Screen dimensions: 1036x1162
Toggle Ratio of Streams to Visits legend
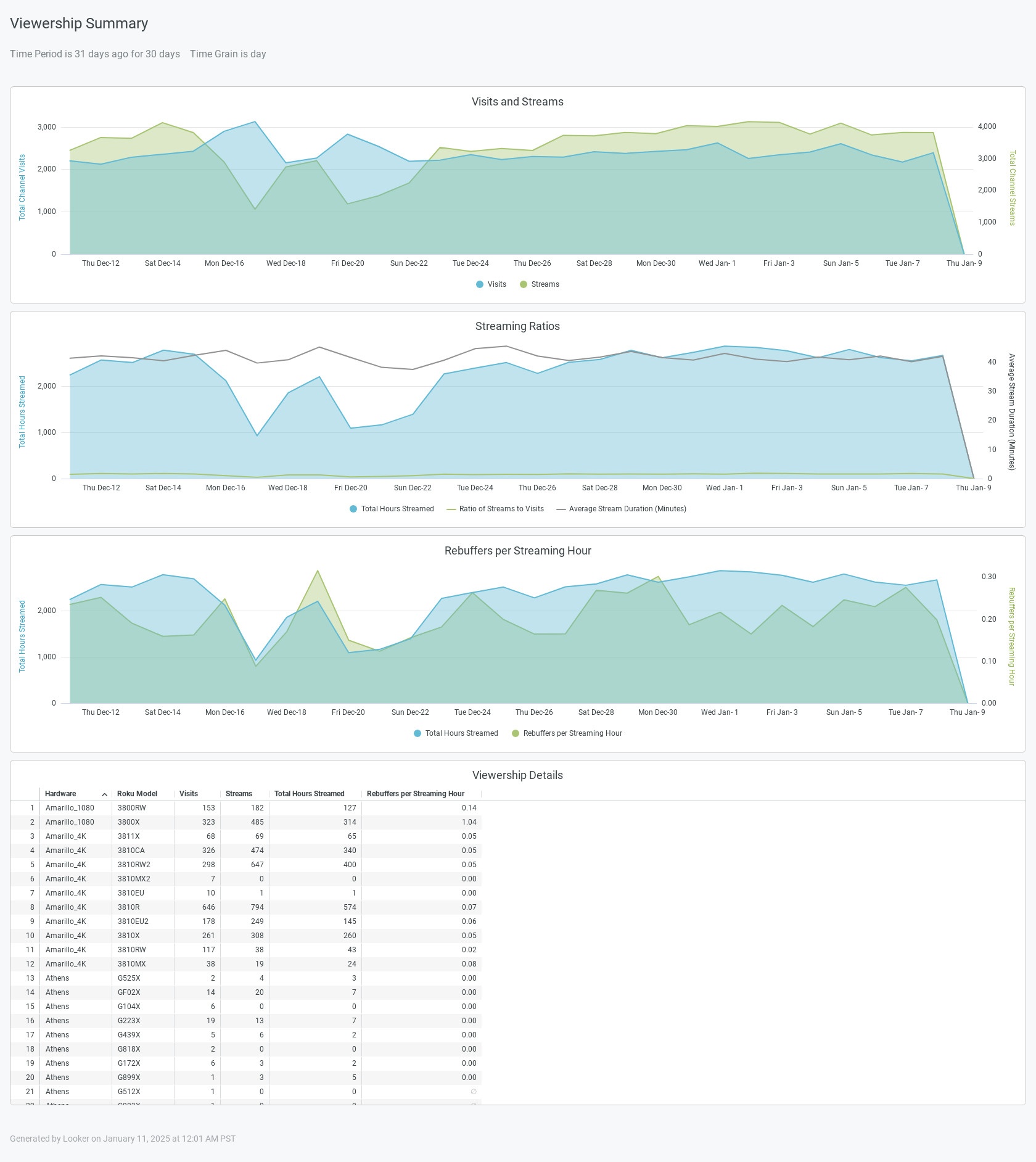(x=495, y=509)
